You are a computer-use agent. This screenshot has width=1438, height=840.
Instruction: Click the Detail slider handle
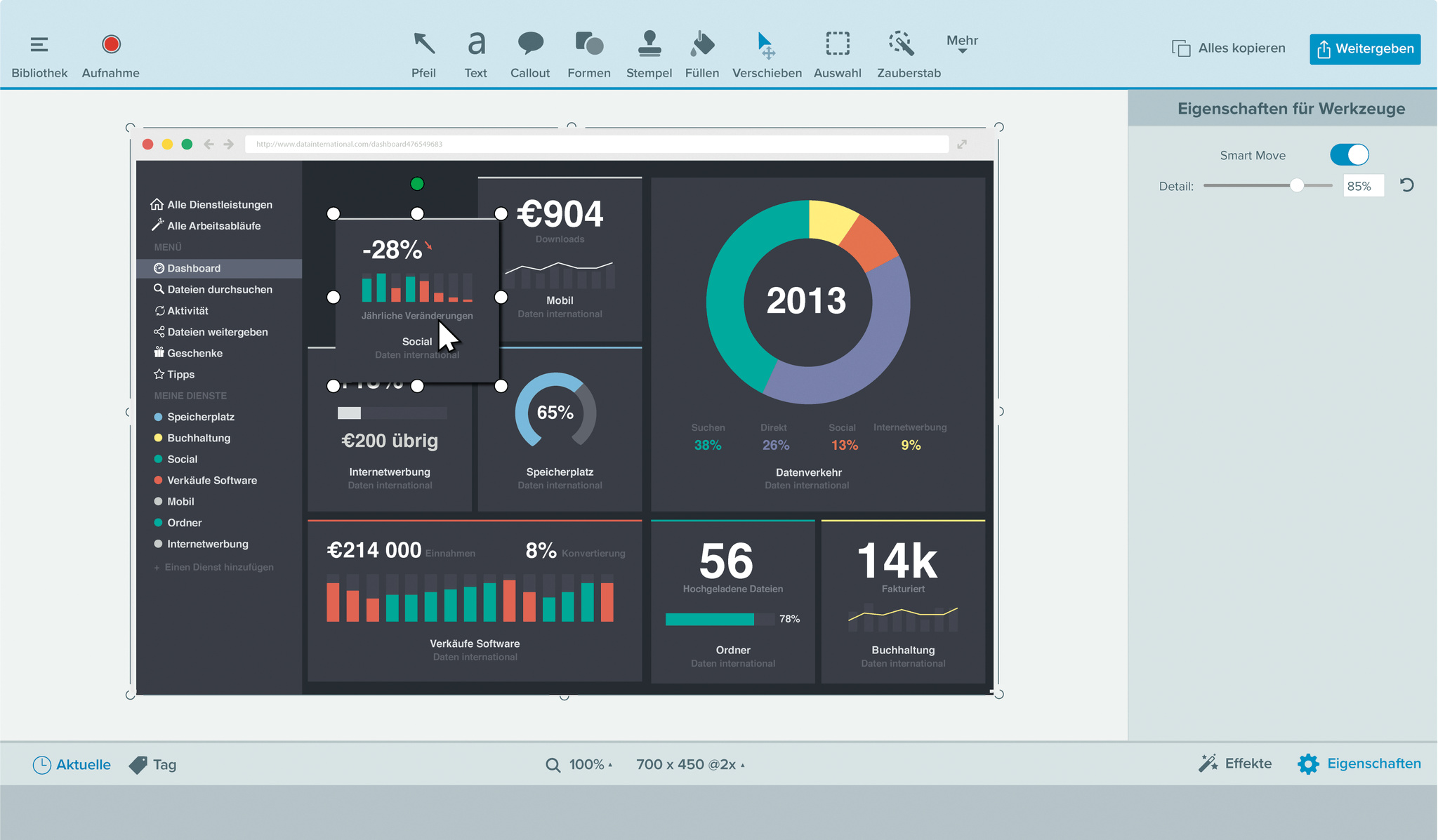click(x=1297, y=186)
